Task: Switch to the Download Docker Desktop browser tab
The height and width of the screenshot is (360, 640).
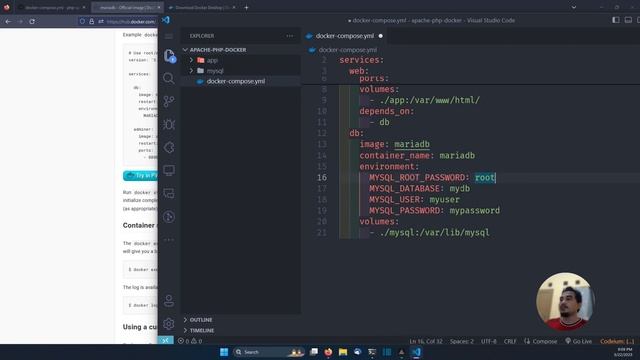Action: click(202, 7)
